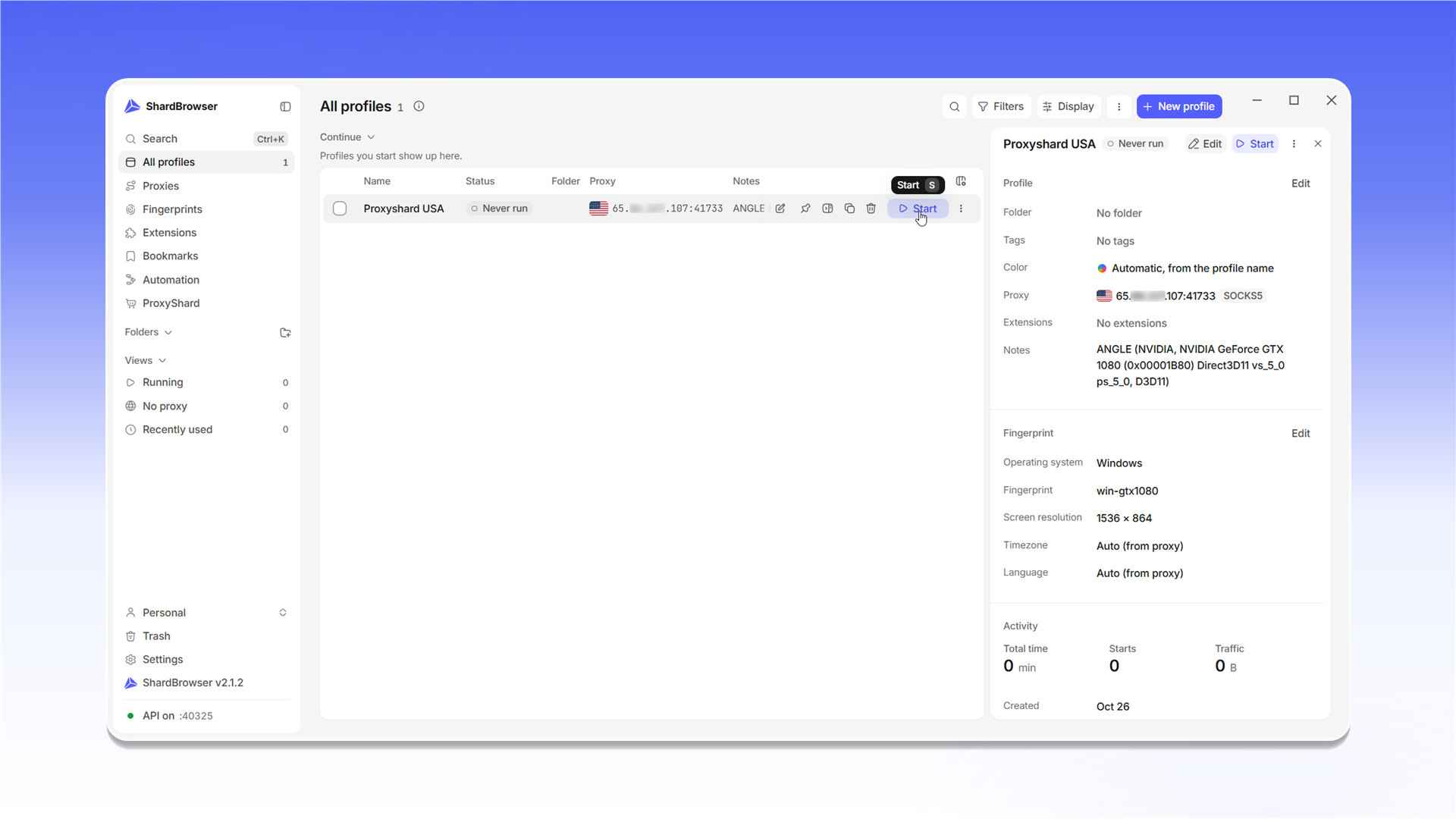
Task: Collapse the Views section
Action: pos(146,360)
